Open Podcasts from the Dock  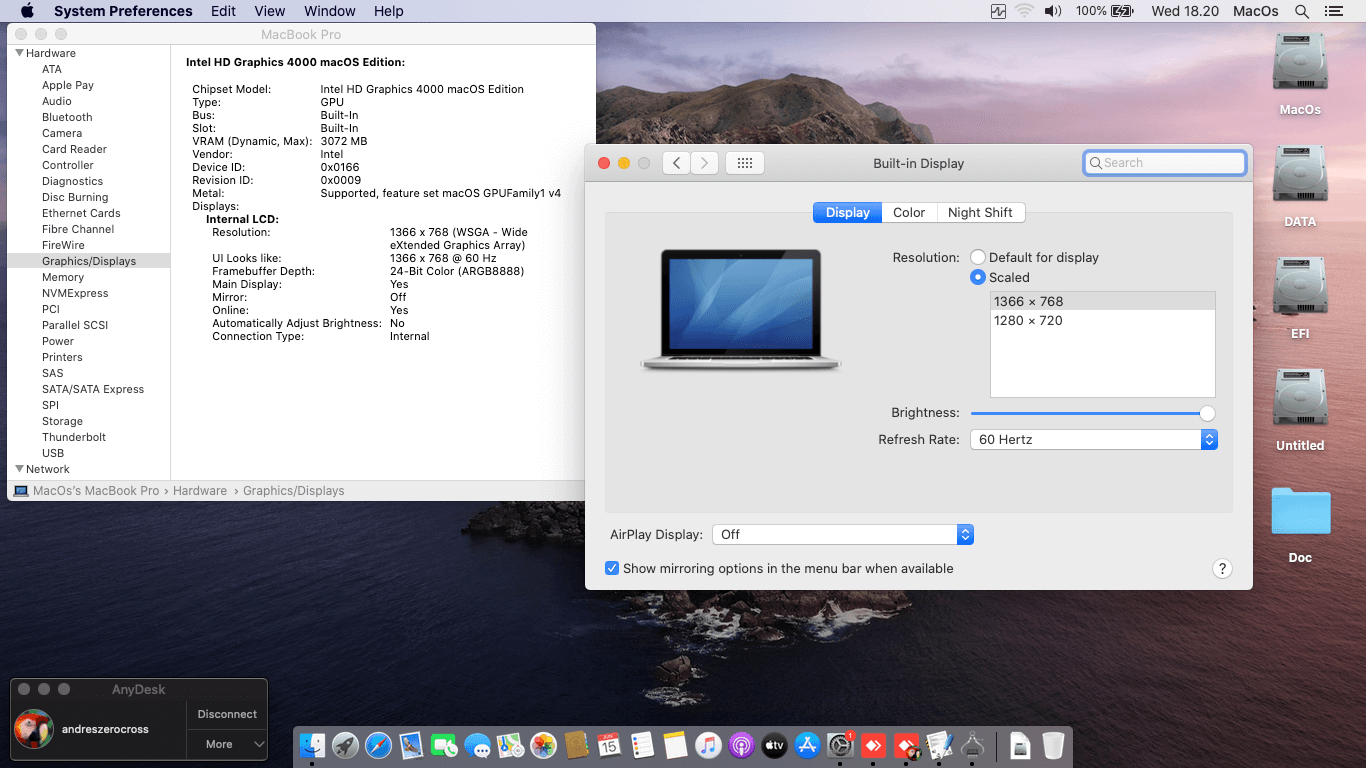click(741, 745)
